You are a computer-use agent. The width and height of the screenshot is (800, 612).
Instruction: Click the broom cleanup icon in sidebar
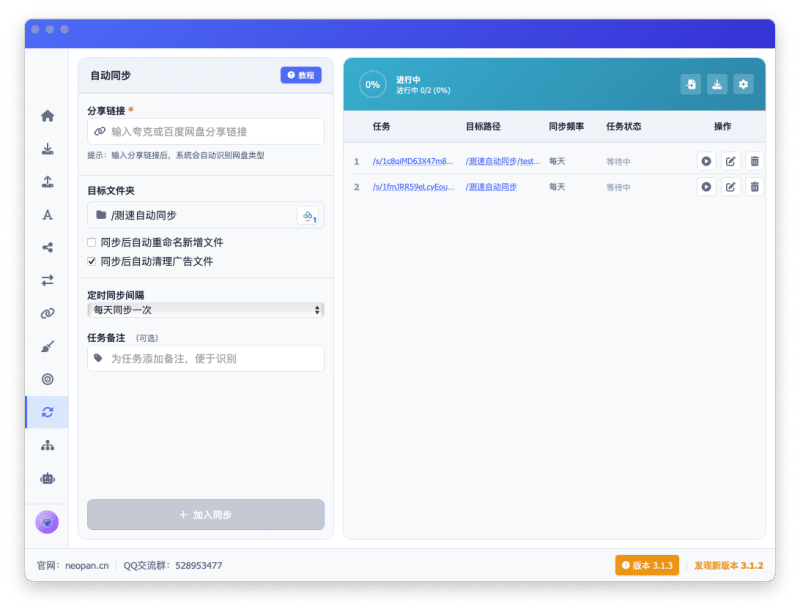point(47,346)
